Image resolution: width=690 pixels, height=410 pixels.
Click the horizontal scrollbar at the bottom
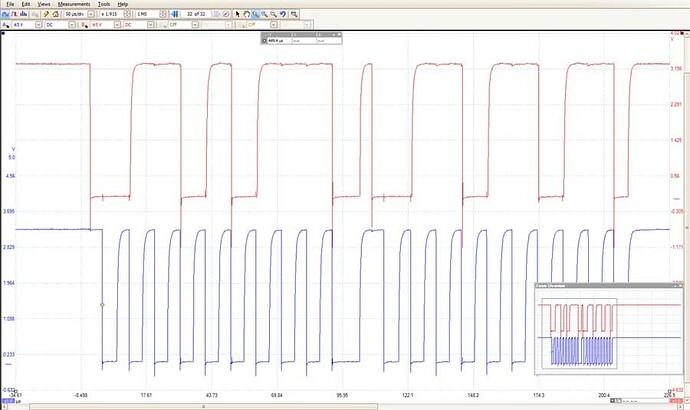(205, 406)
